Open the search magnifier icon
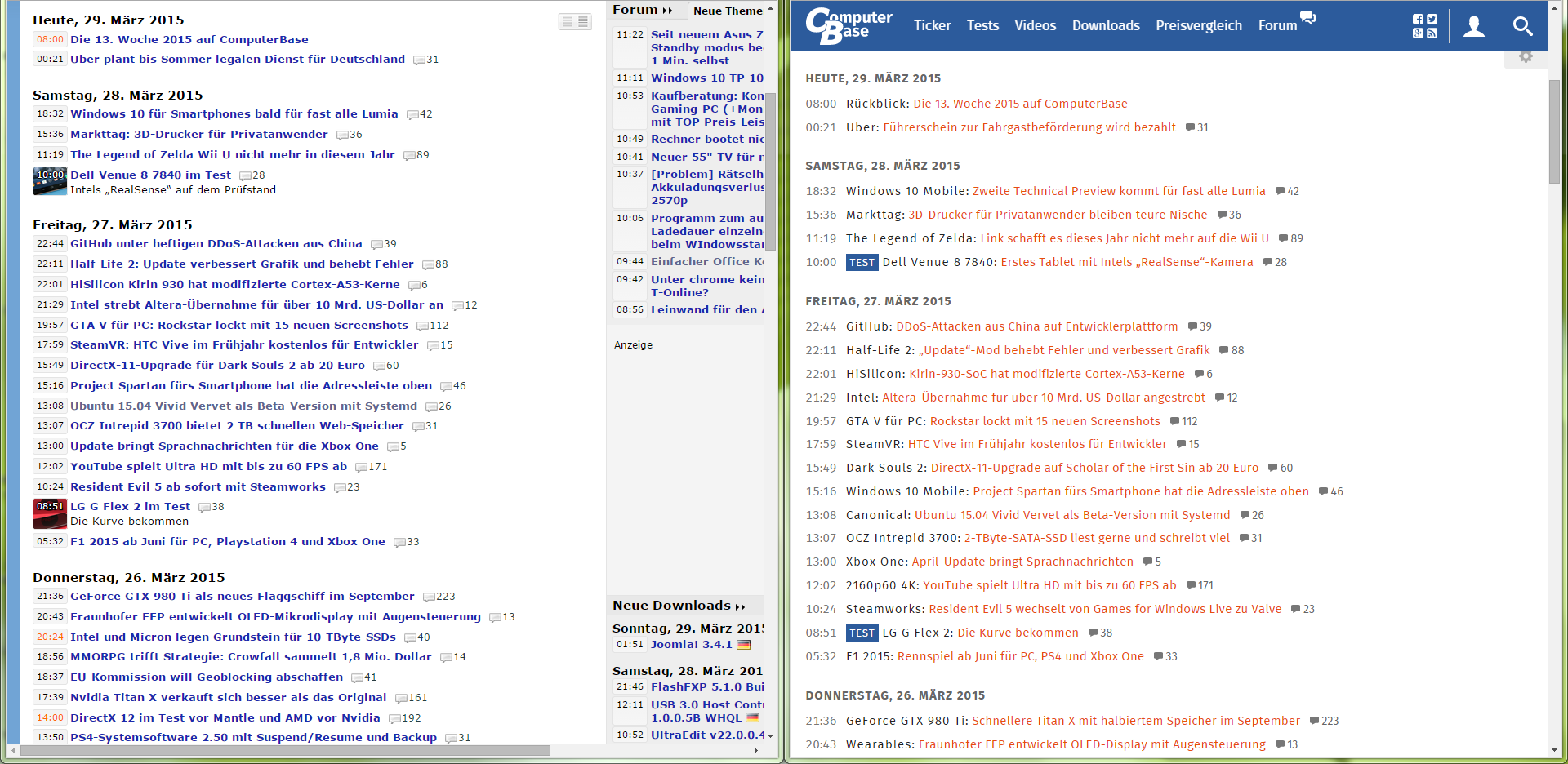The width and height of the screenshot is (1568, 764). (x=1522, y=26)
